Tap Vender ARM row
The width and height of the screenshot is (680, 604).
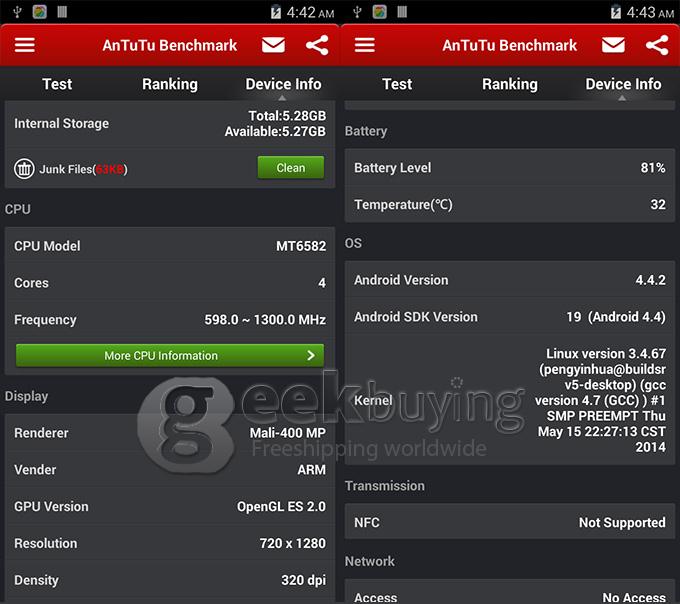(x=170, y=470)
